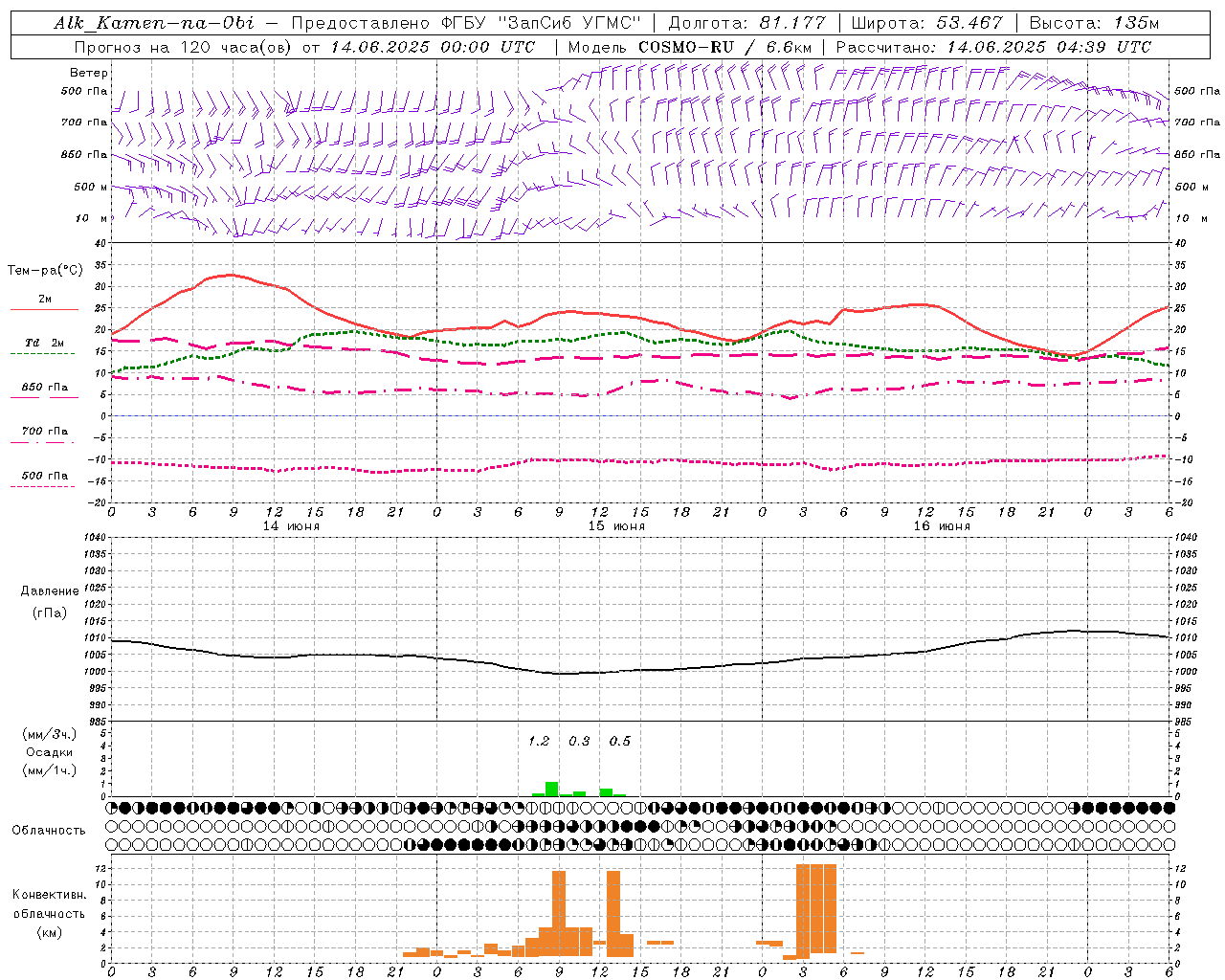Click the 0.3 precipitation total value

point(579,741)
